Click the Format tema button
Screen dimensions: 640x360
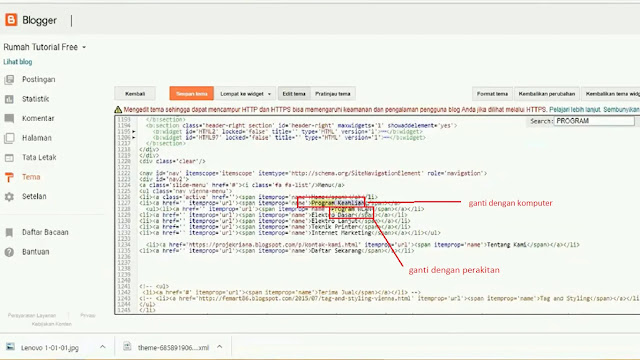492,94
